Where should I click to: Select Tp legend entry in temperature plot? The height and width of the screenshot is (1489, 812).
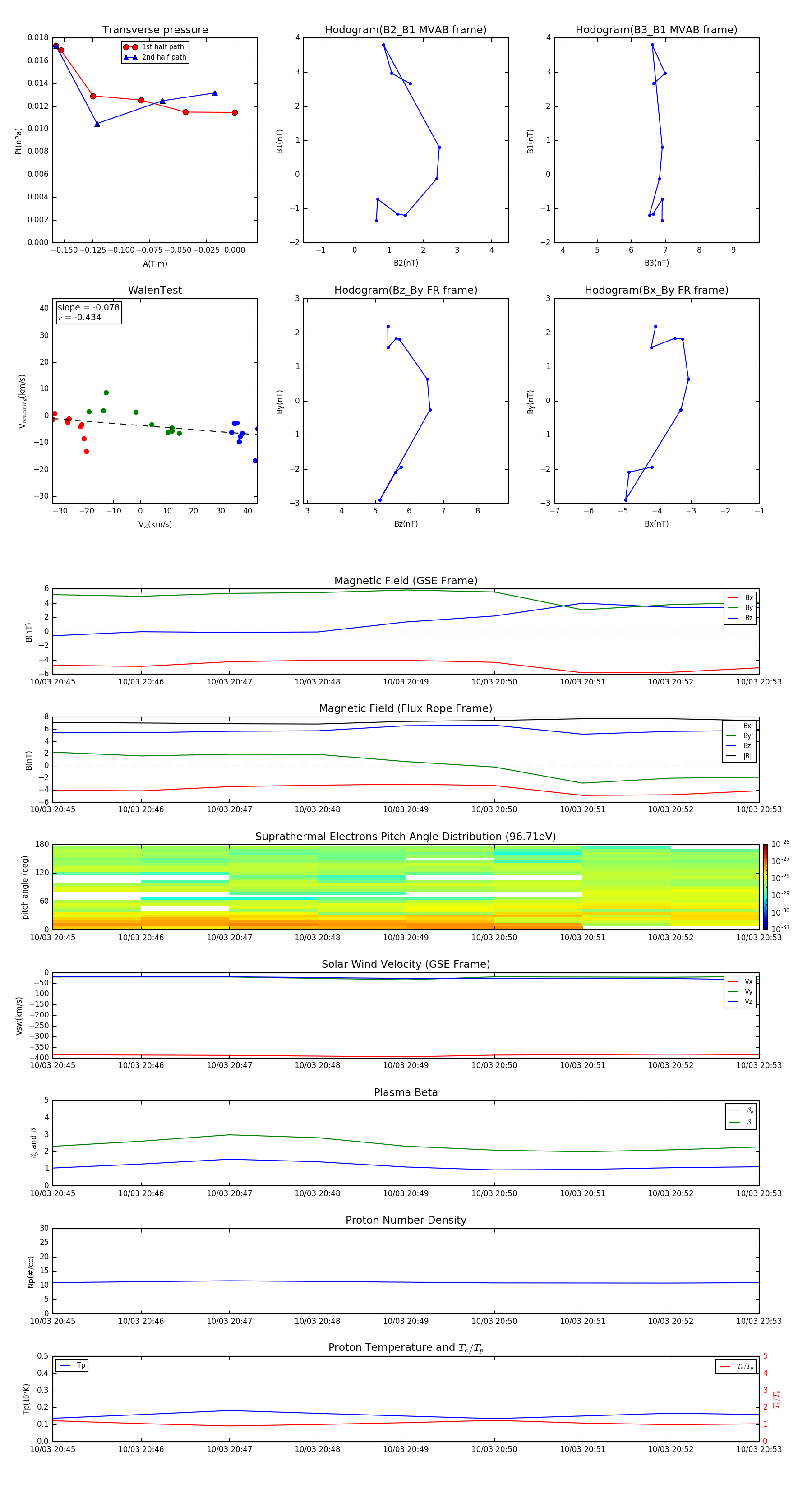point(72,1366)
